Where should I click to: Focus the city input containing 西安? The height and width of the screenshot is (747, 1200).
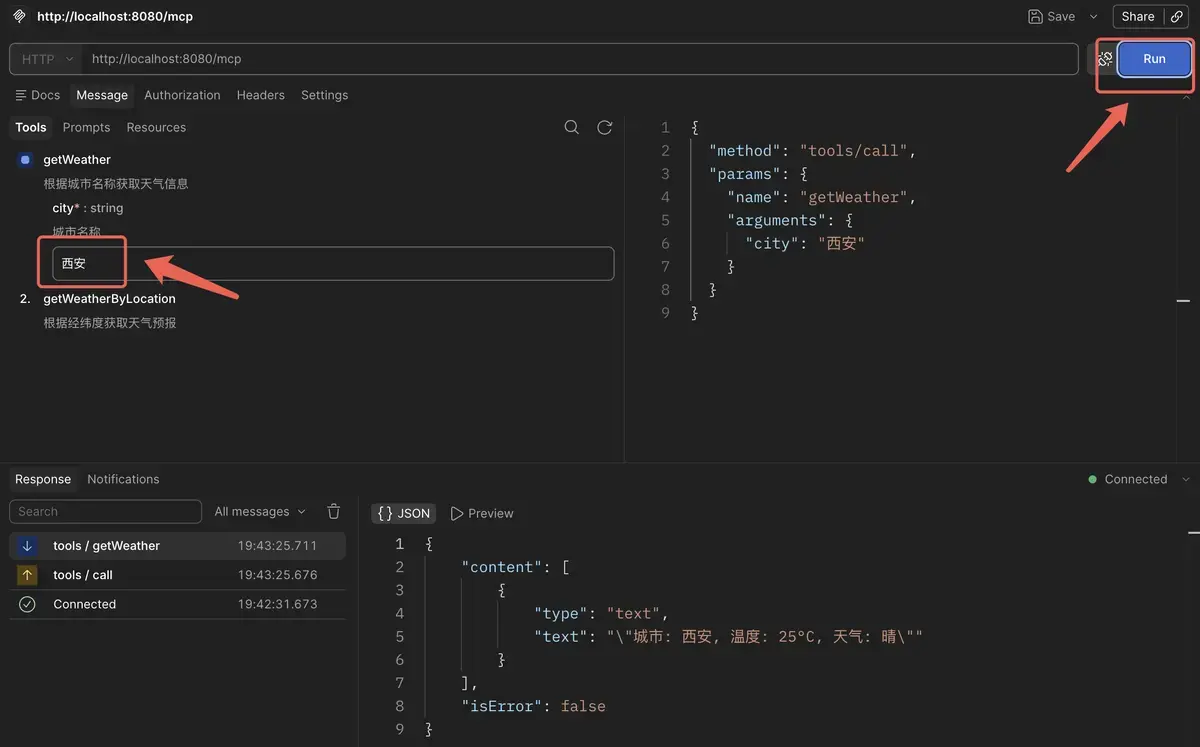pos(333,263)
